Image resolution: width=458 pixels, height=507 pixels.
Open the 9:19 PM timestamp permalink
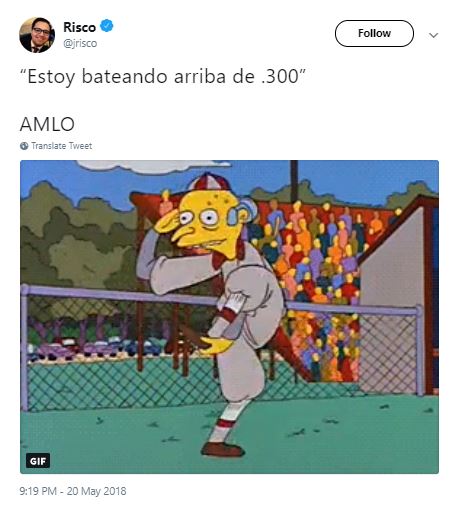(38, 491)
